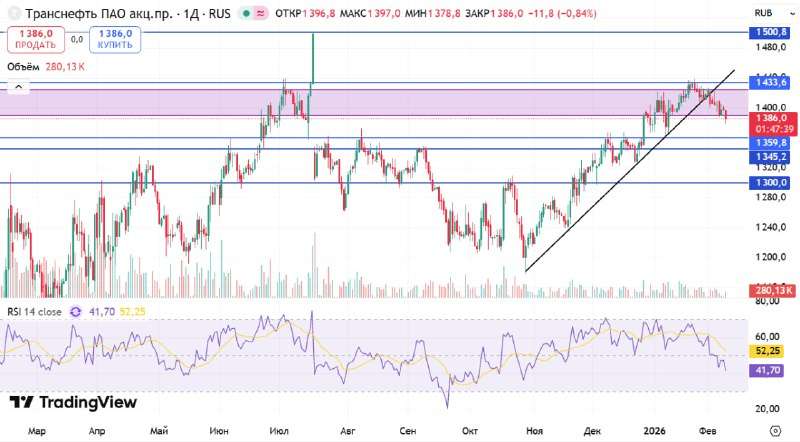Click the 0,0 spread value between sell and buy
800x442 pixels.
[77, 39]
